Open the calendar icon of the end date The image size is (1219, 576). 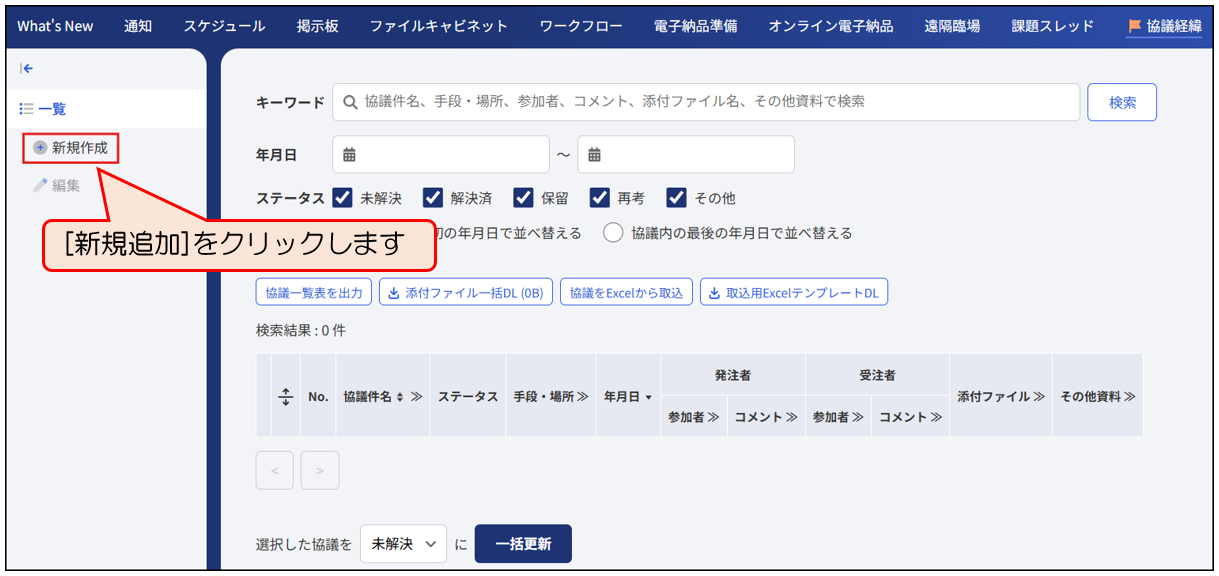(594, 155)
